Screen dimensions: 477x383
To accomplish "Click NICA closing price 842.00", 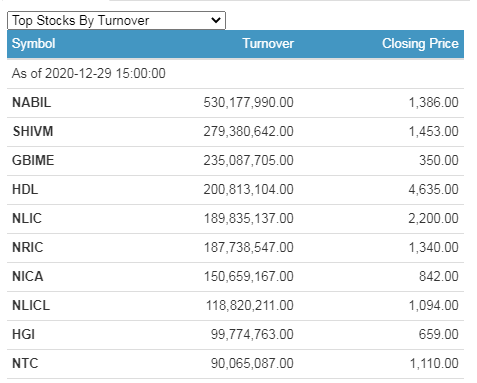I will 439,276.
